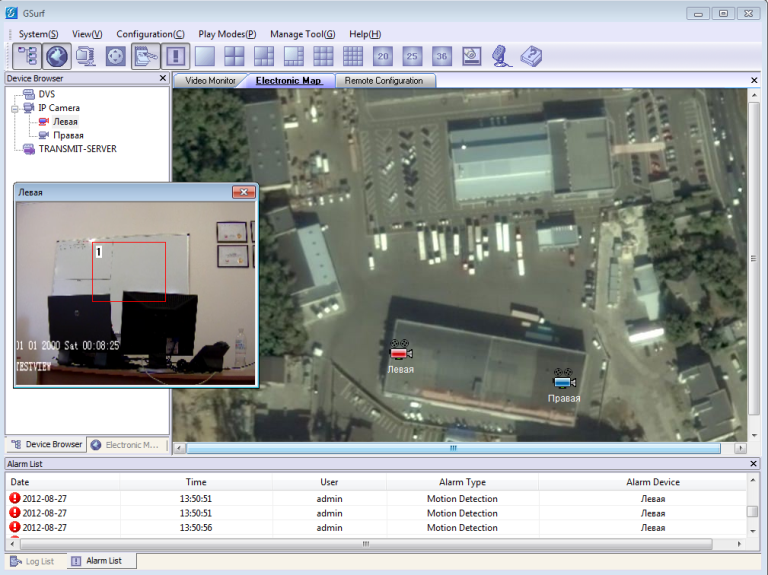Click map scroll left arrow

tap(180, 448)
